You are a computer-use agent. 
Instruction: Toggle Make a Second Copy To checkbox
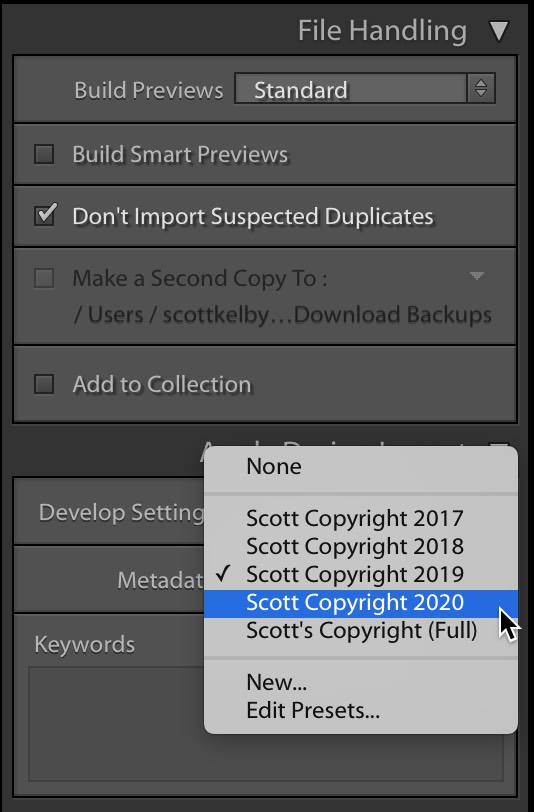44,278
